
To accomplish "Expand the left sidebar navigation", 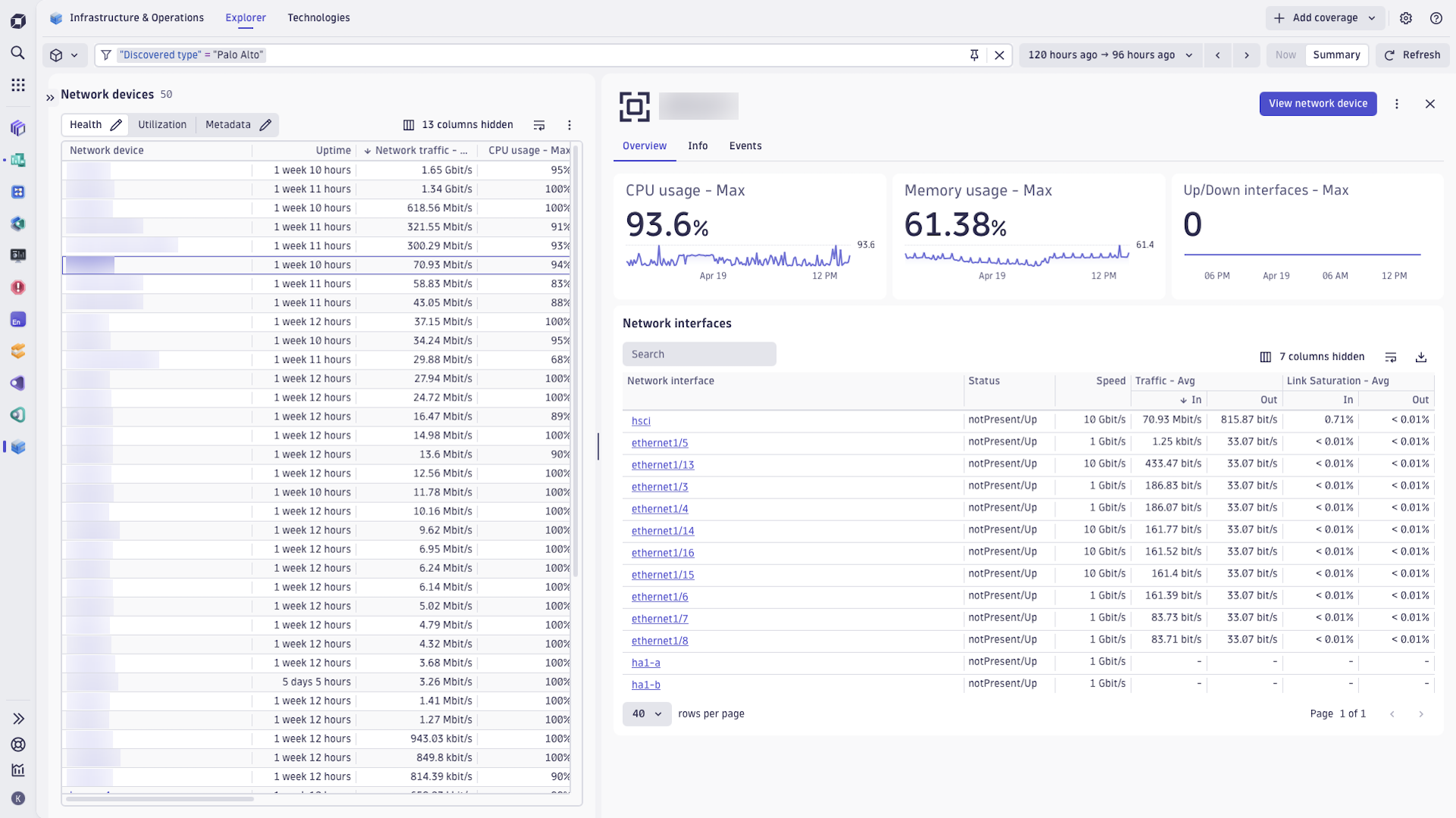I will [18, 718].
